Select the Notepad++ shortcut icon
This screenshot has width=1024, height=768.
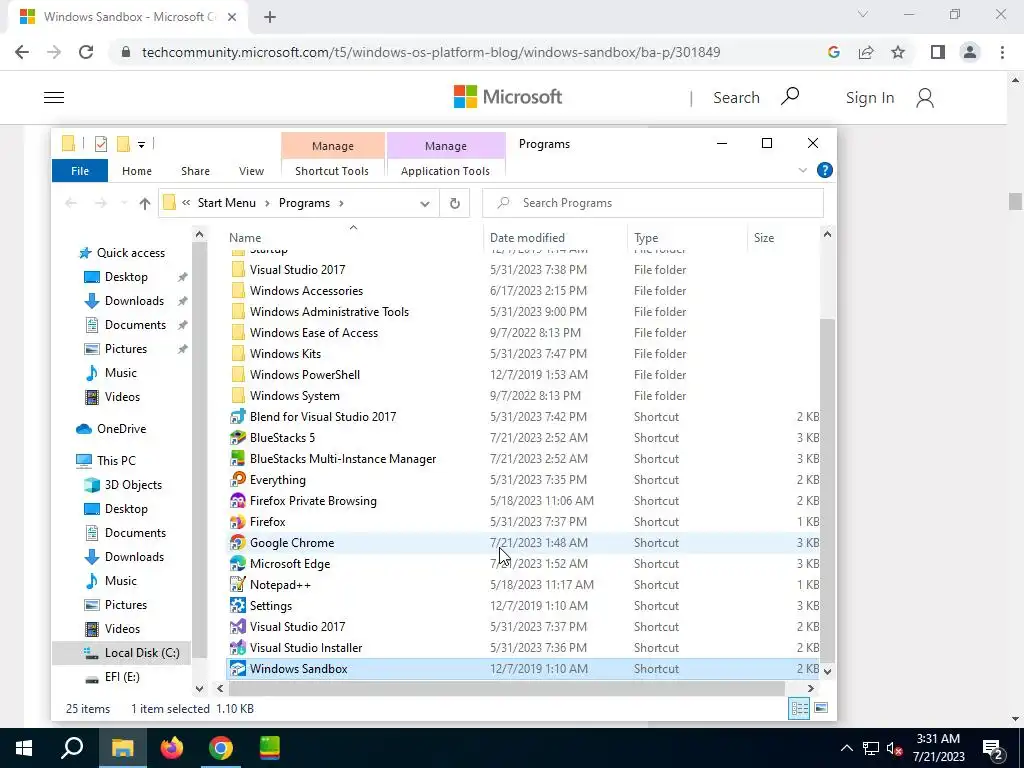coord(238,584)
